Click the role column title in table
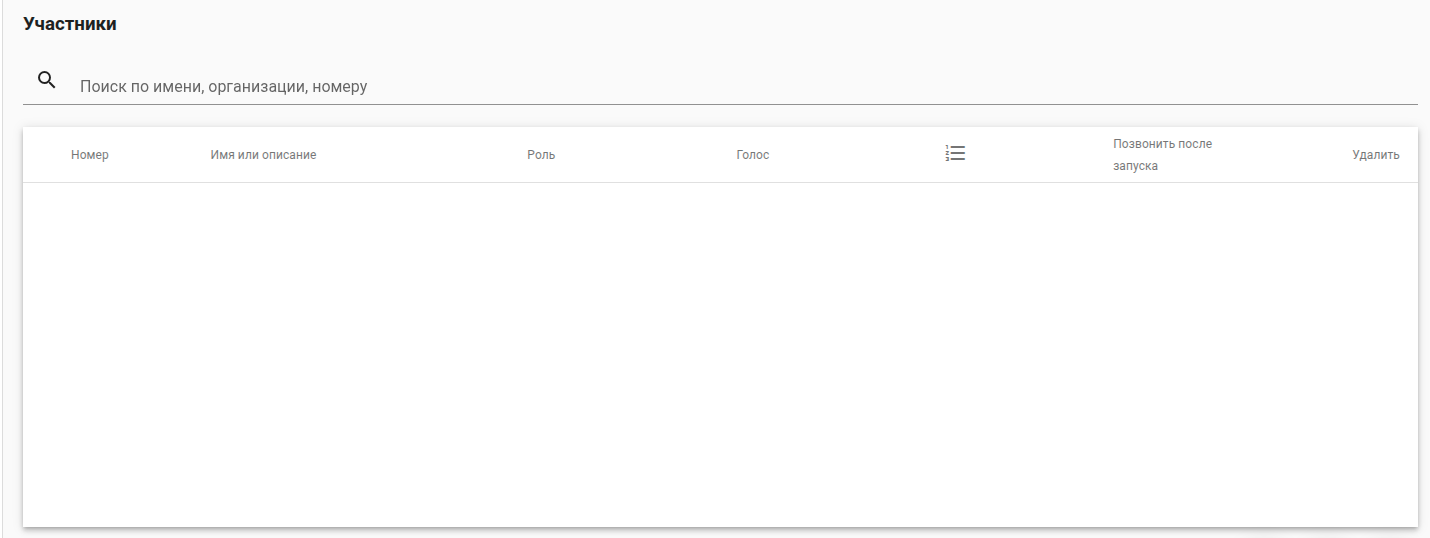The height and width of the screenshot is (538, 1430). point(541,155)
